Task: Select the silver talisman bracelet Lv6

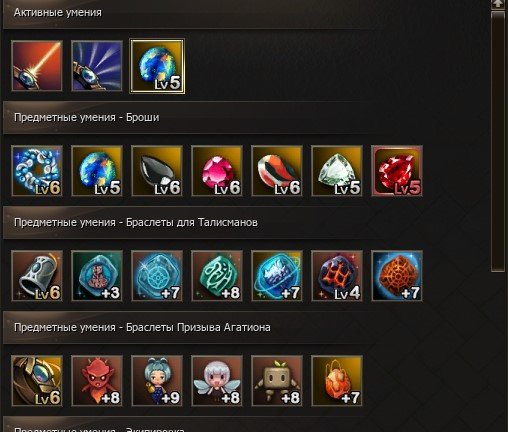Action: tap(37, 276)
